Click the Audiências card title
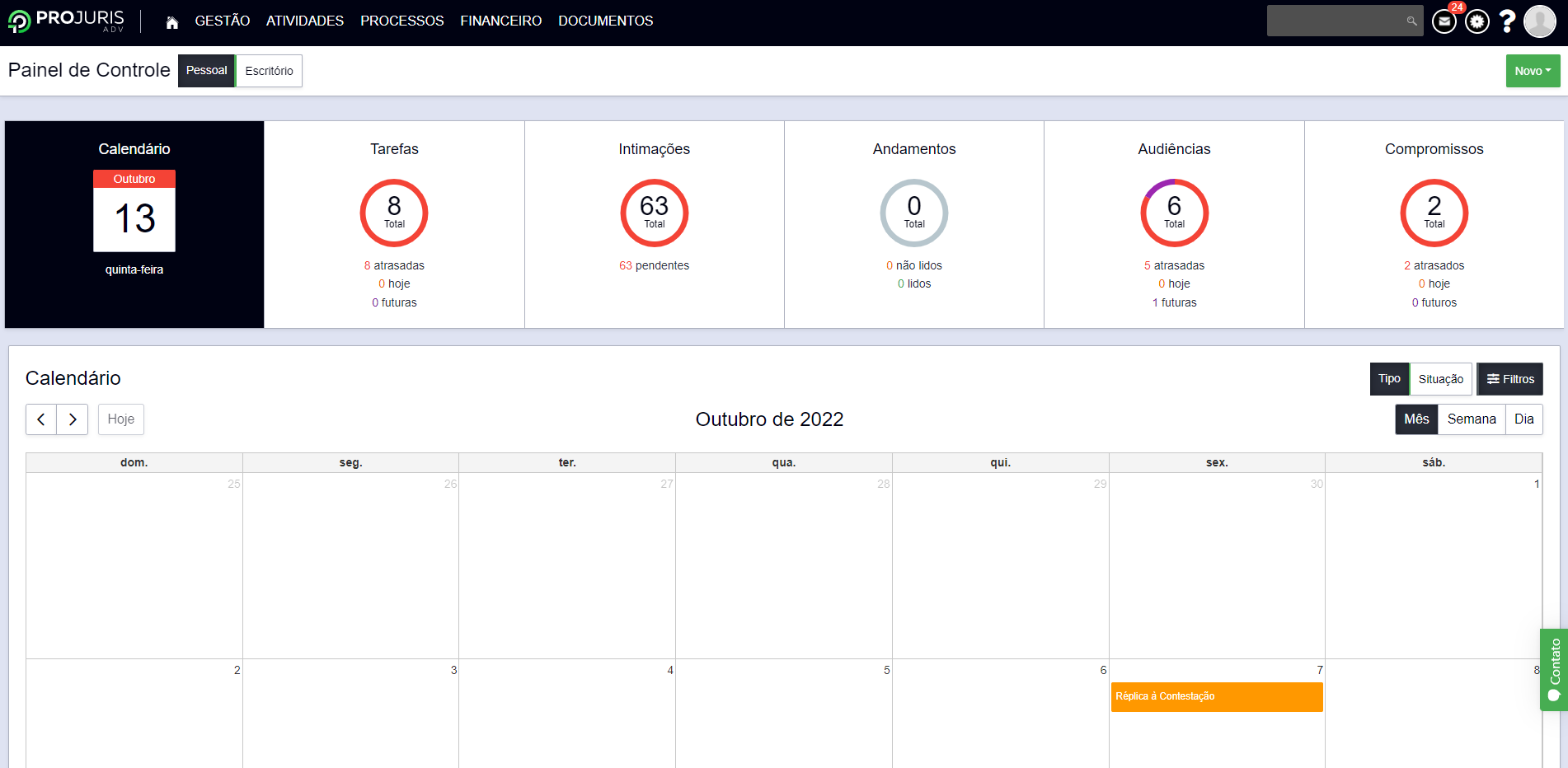The height and width of the screenshot is (768, 1568). pos(1175,149)
